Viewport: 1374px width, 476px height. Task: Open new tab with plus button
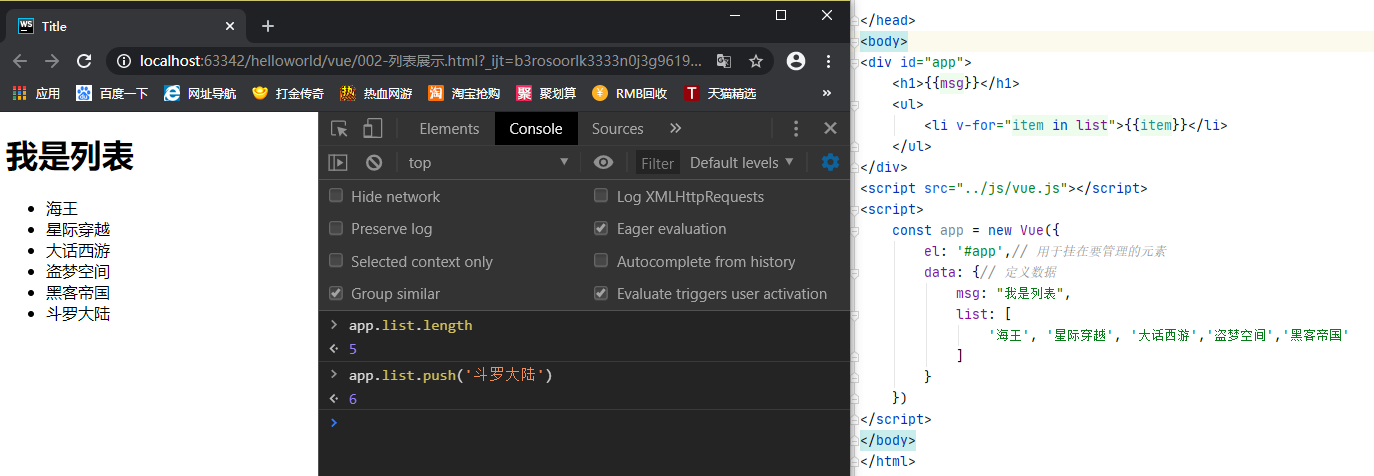(x=267, y=26)
